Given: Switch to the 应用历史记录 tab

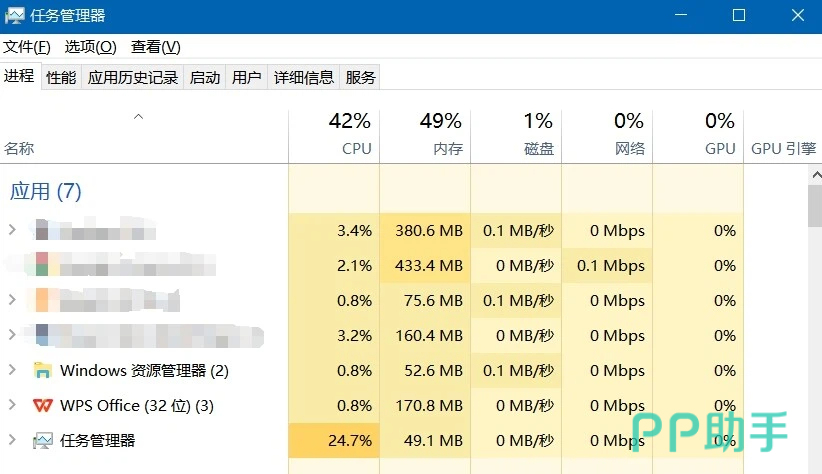Looking at the screenshot, I should coord(133,78).
